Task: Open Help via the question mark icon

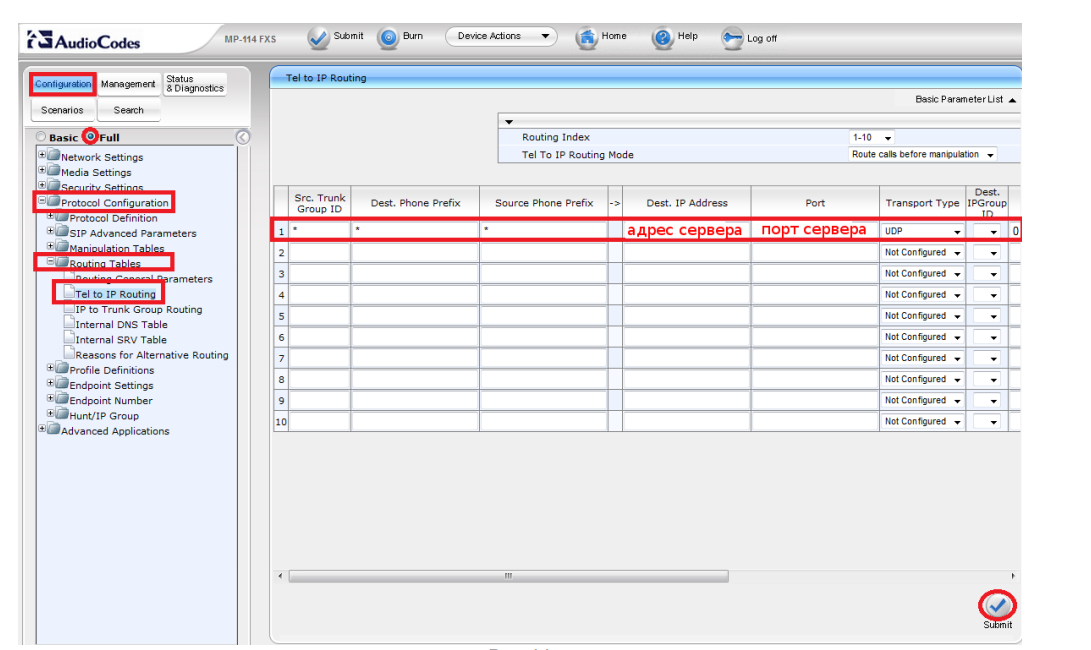Action: [663, 38]
